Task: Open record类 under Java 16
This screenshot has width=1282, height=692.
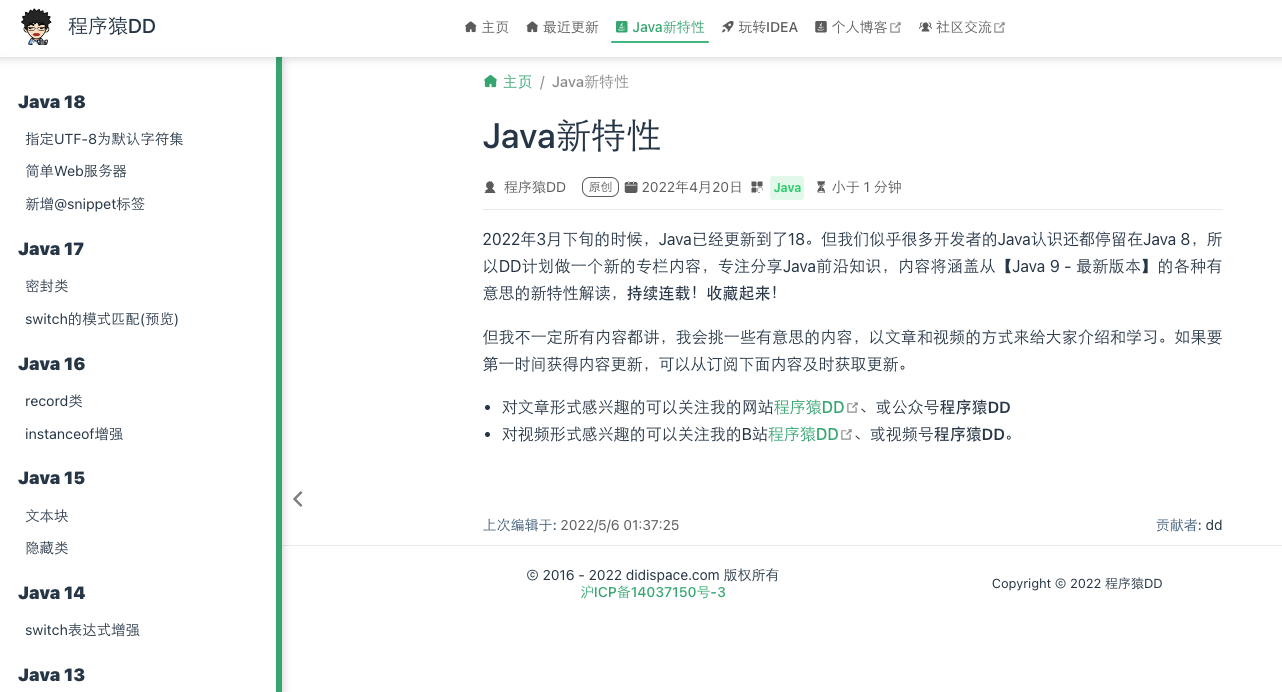Action: point(53,401)
